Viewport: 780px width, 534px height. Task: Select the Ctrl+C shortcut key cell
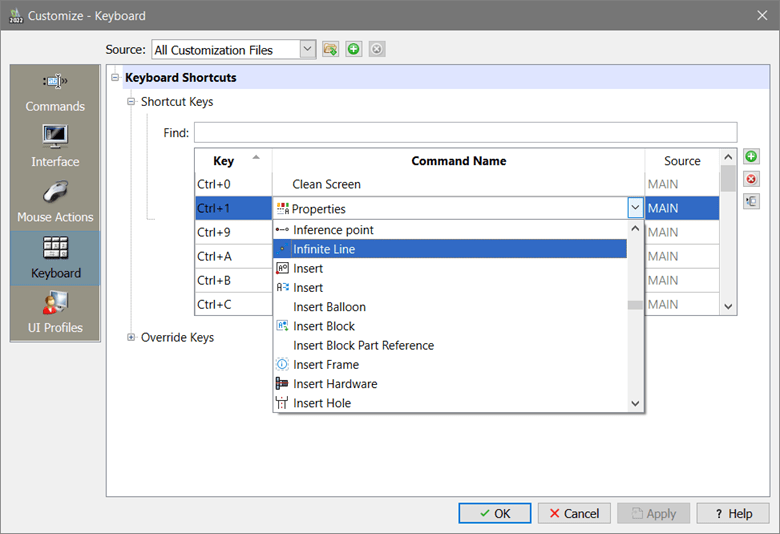pyautogui.click(x=233, y=304)
